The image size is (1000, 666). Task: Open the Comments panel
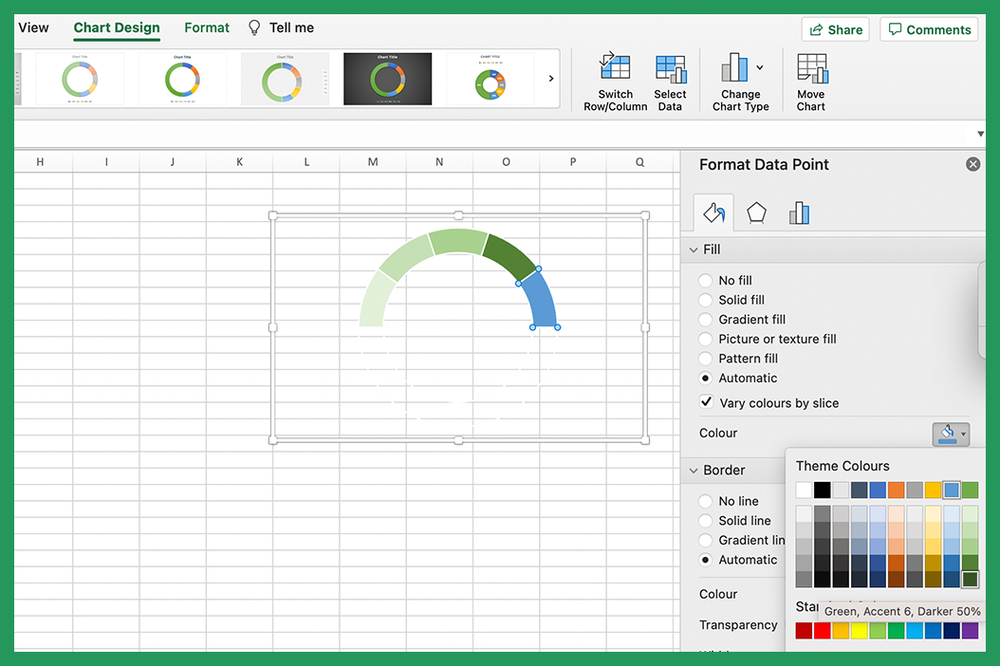(928, 29)
